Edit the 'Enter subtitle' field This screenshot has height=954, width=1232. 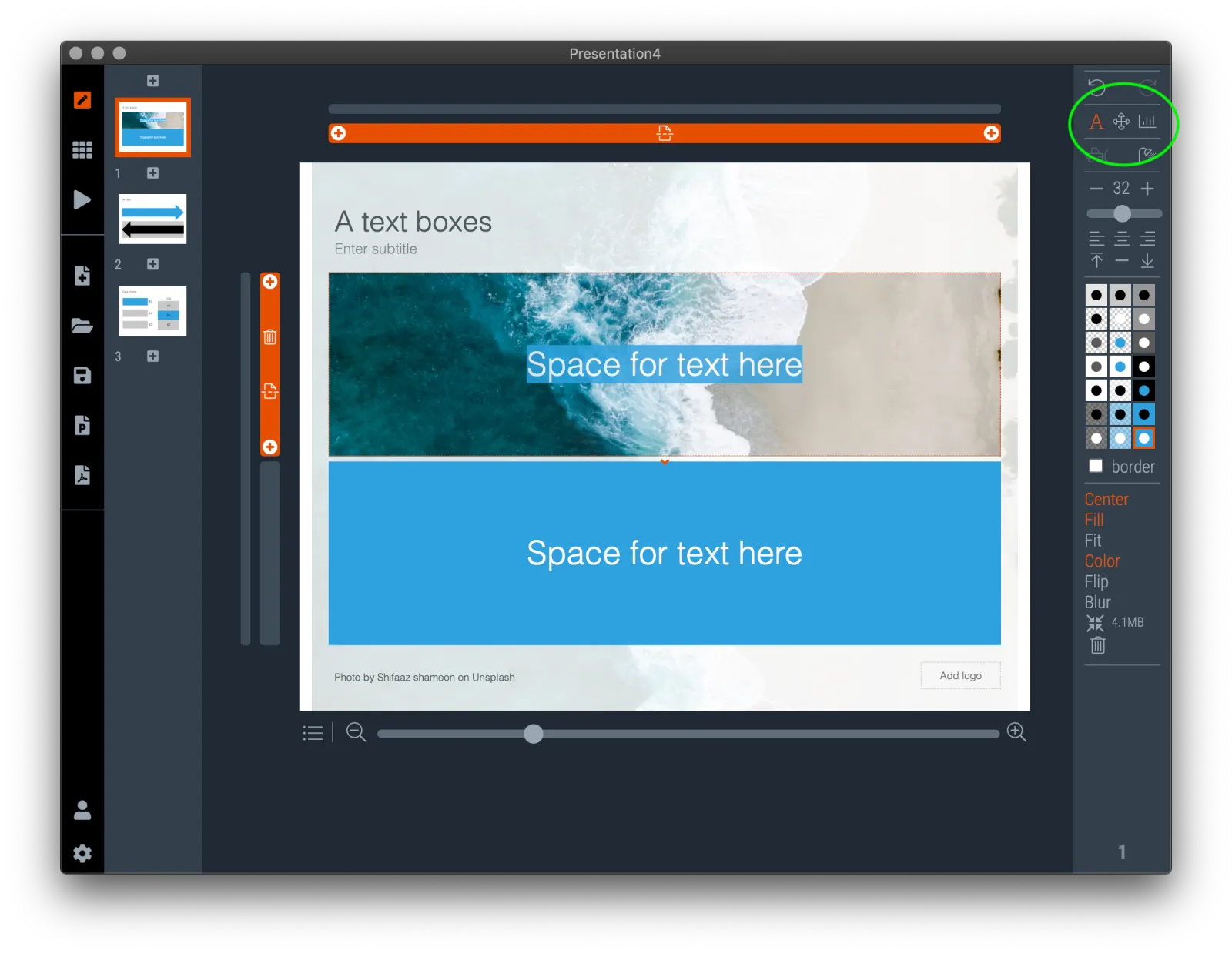coord(376,249)
